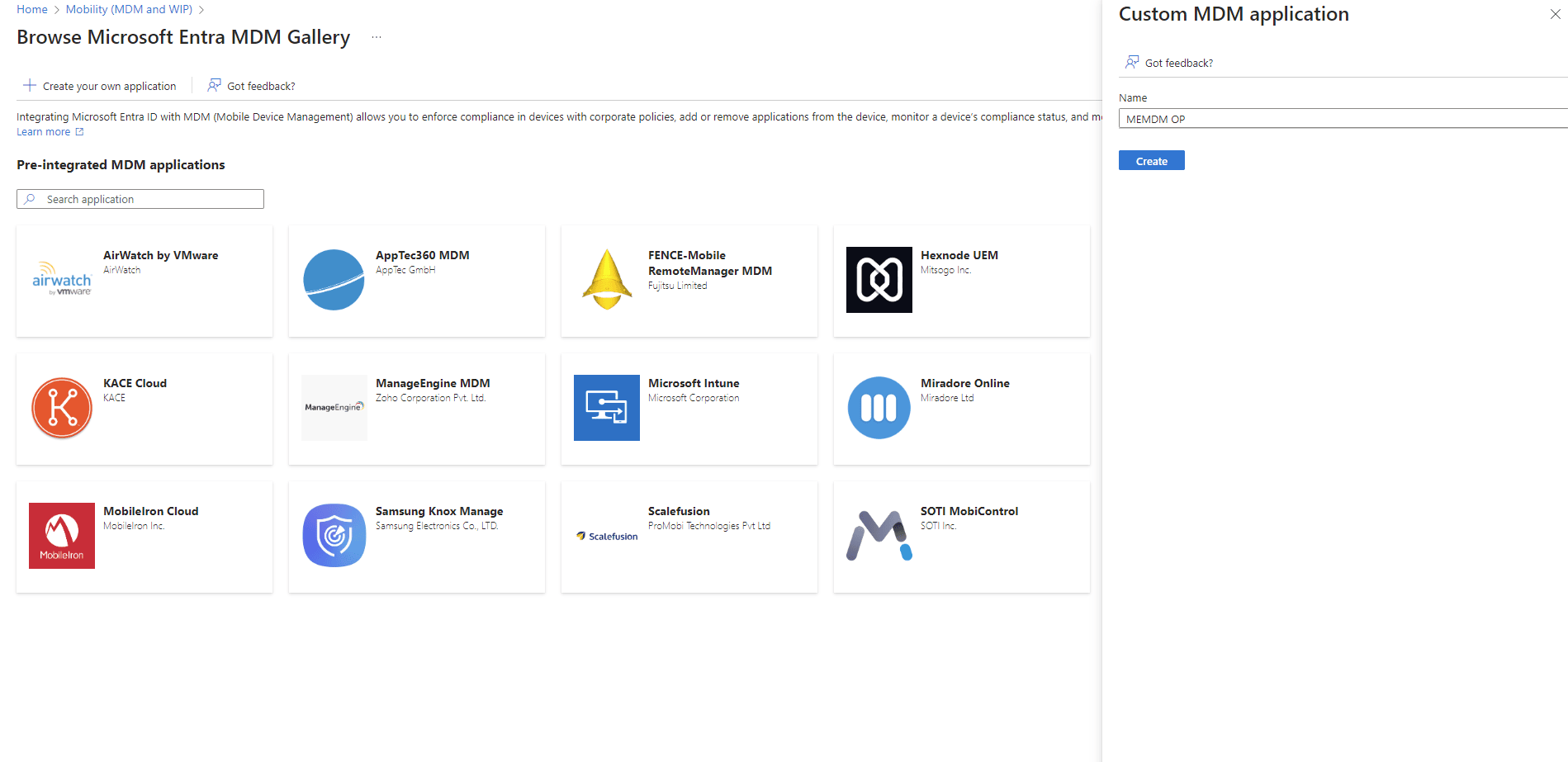Click the AirWatch by VMware logo
The height and width of the screenshot is (762, 1568).
coord(62,280)
